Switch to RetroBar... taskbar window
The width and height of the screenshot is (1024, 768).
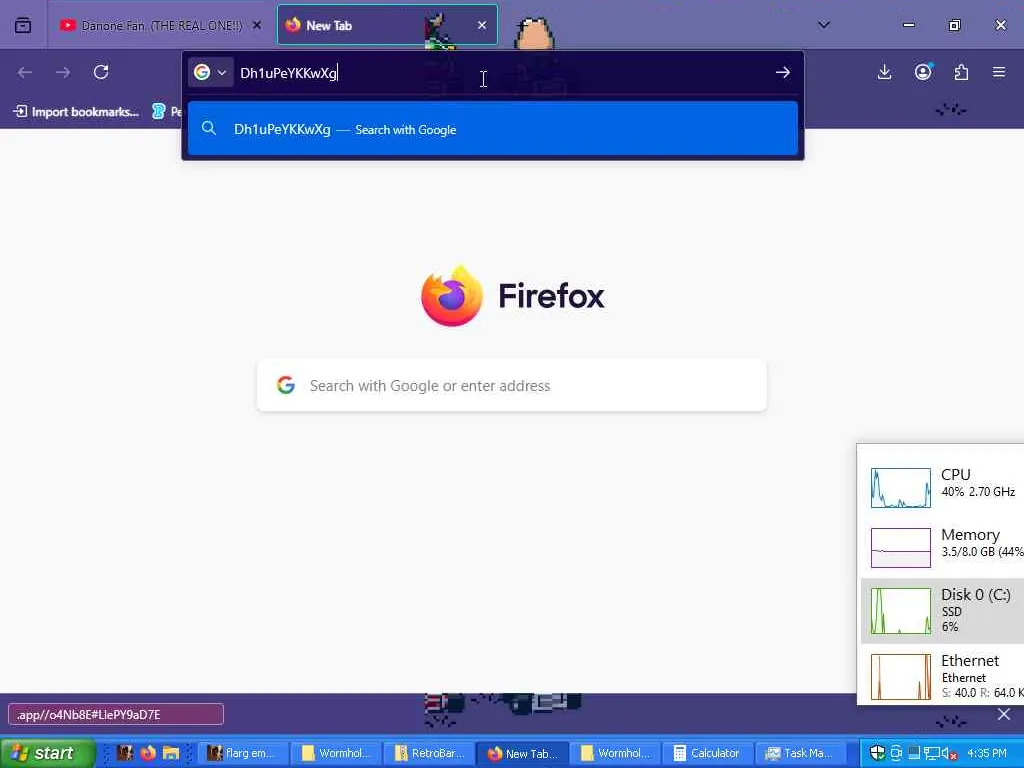[428, 753]
